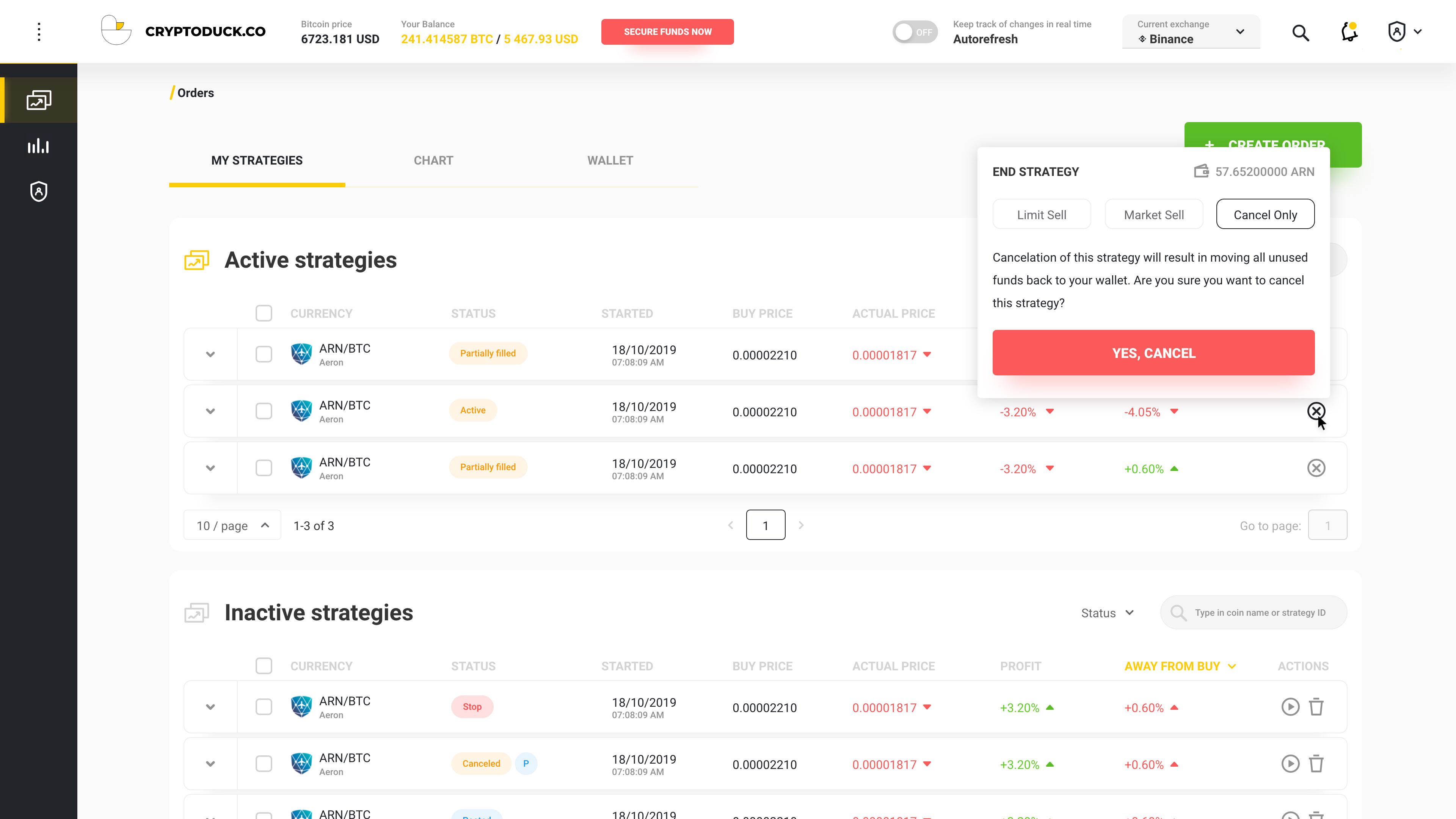Open the three-dot vertical menu
The width and height of the screenshot is (1456, 819).
coord(39,31)
